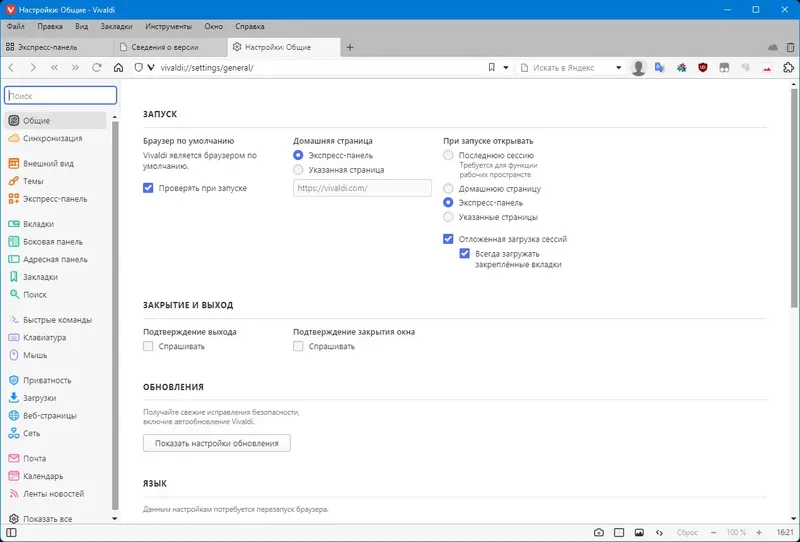Switch to the Сведения о версии tab

pyautogui.click(x=171, y=47)
